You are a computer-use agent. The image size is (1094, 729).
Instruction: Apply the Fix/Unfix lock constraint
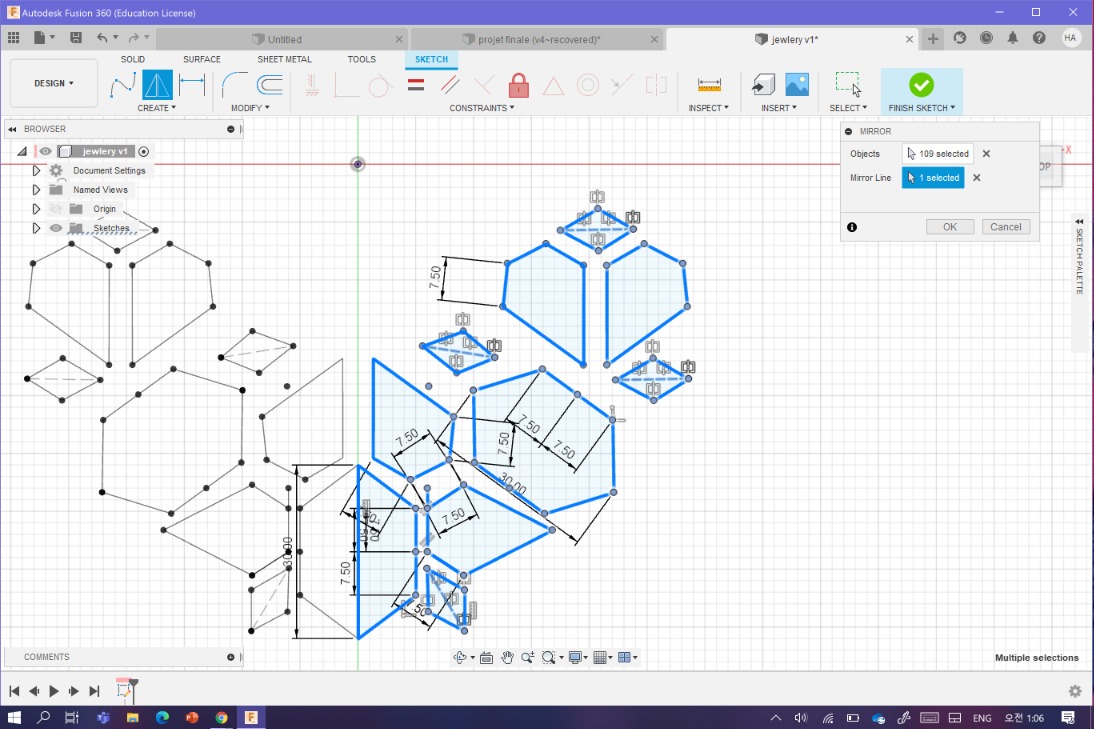click(518, 85)
